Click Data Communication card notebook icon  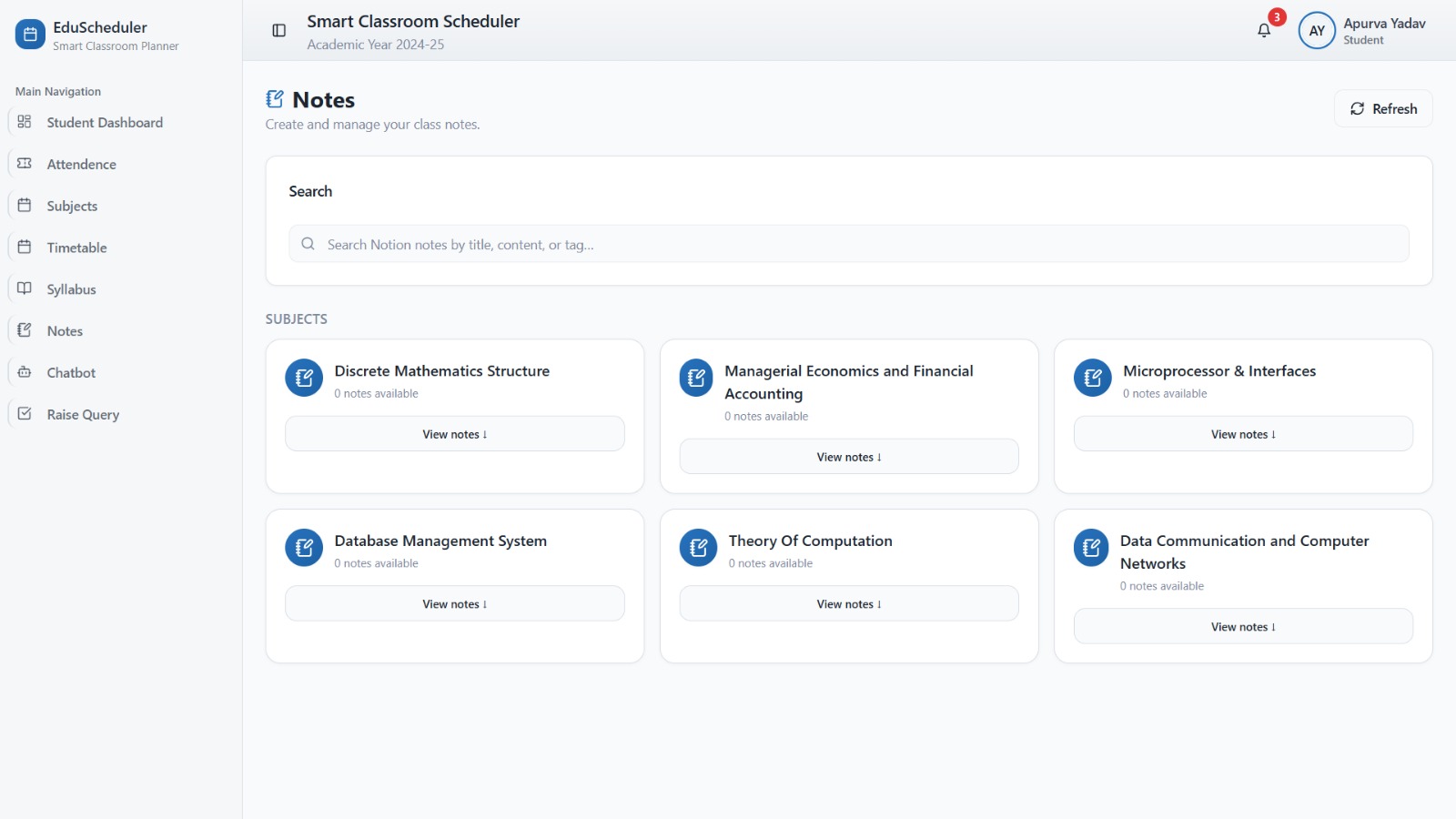click(1091, 548)
